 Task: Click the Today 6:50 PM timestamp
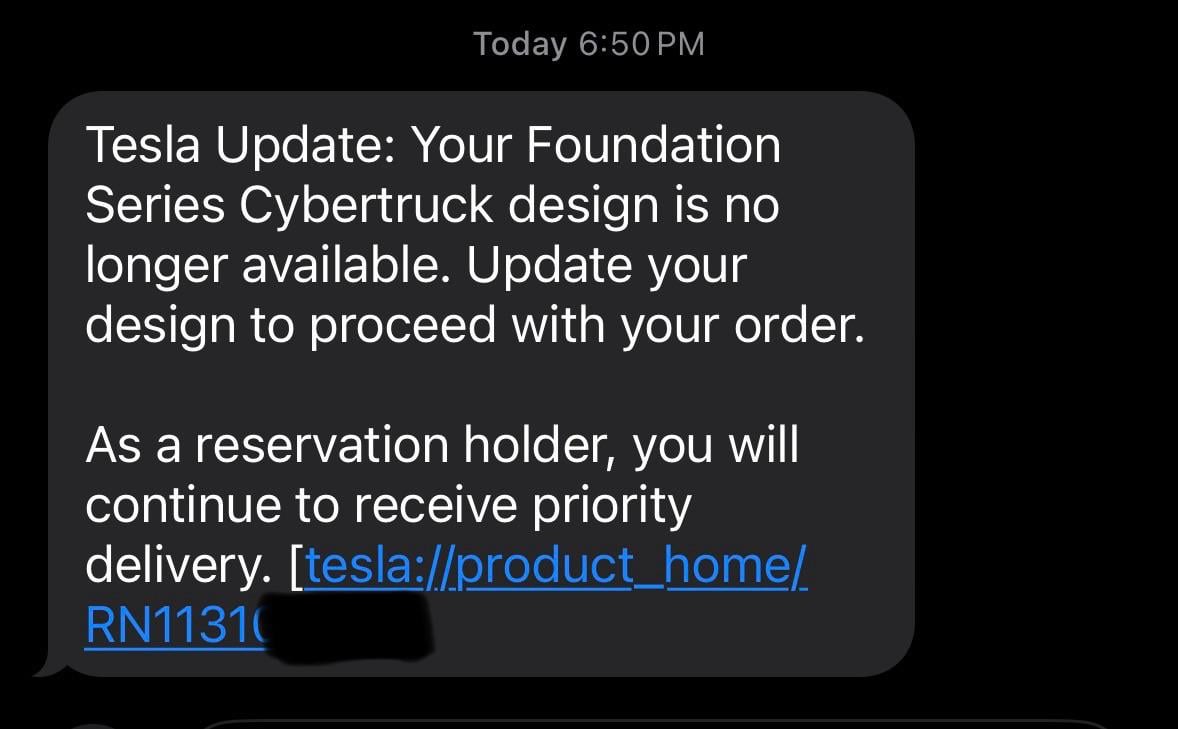click(588, 44)
